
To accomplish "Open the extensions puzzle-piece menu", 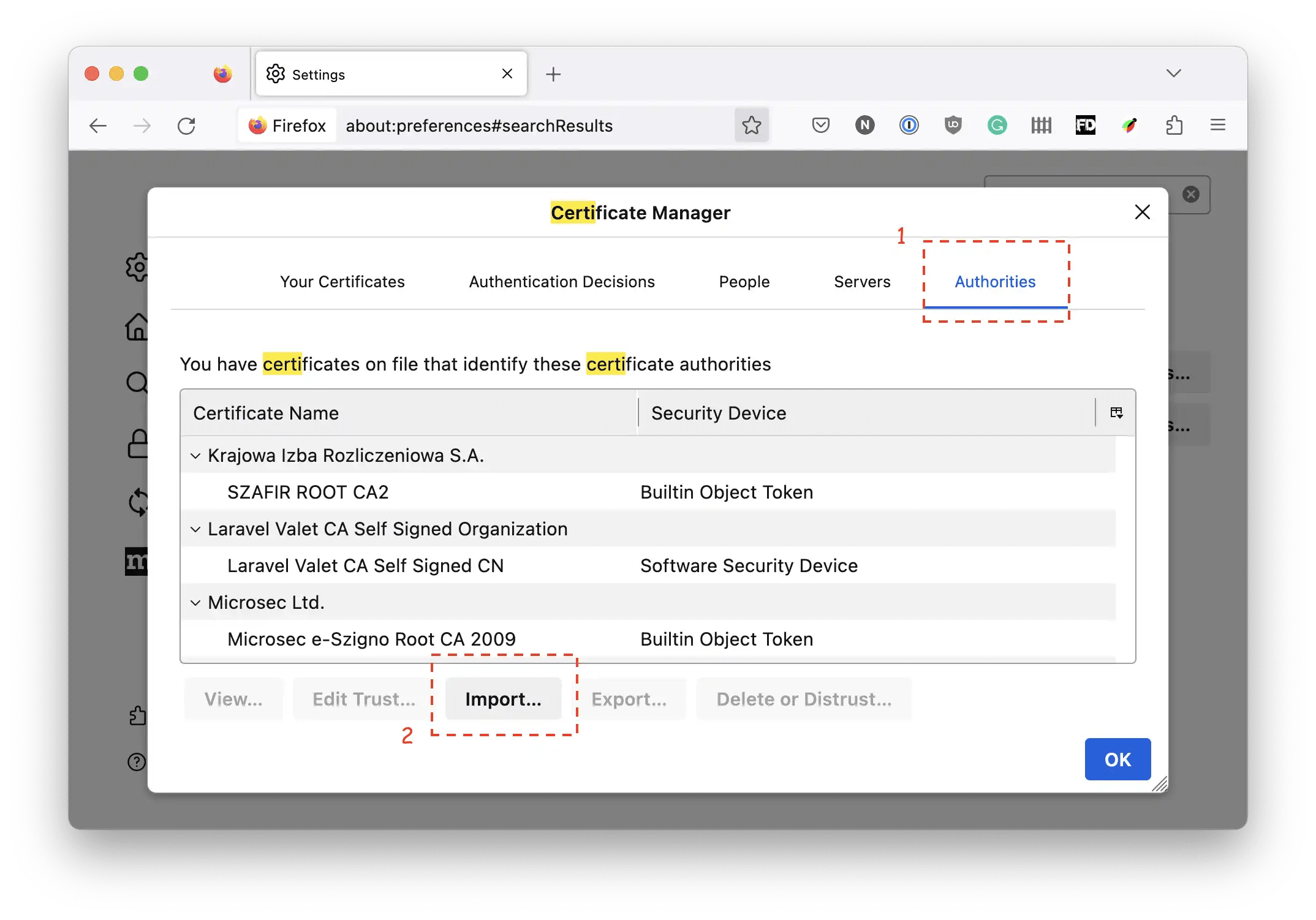I will (1175, 126).
